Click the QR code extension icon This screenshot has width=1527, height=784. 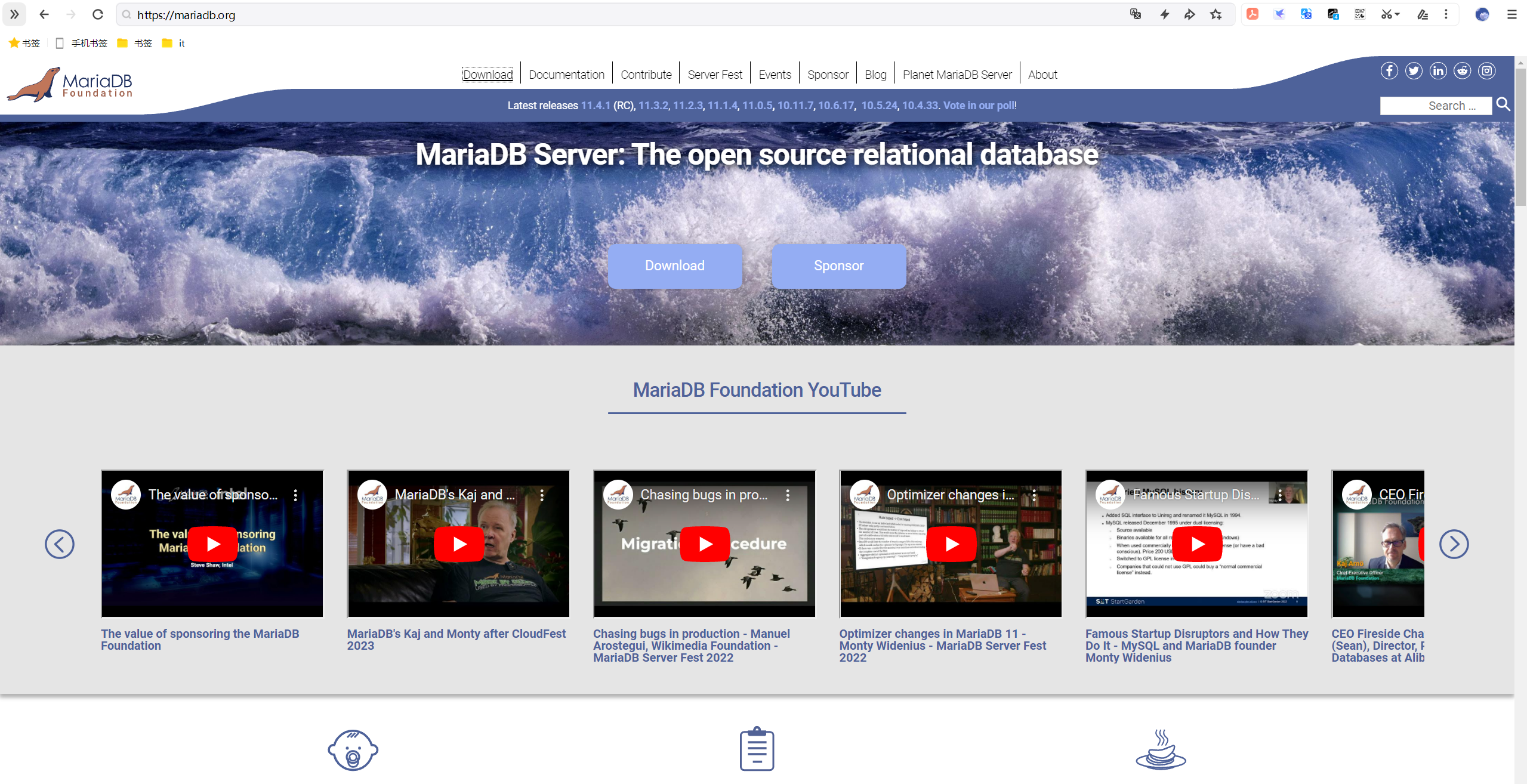click(x=1360, y=14)
